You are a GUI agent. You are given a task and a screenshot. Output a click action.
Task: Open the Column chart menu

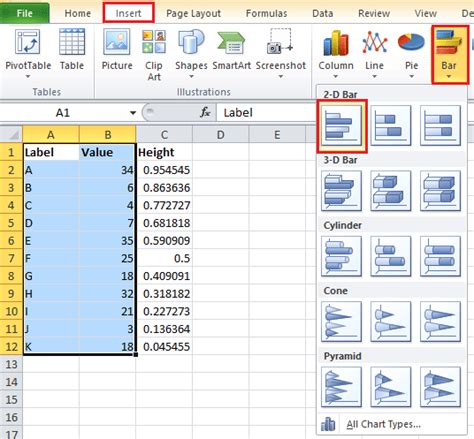coord(336,53)
